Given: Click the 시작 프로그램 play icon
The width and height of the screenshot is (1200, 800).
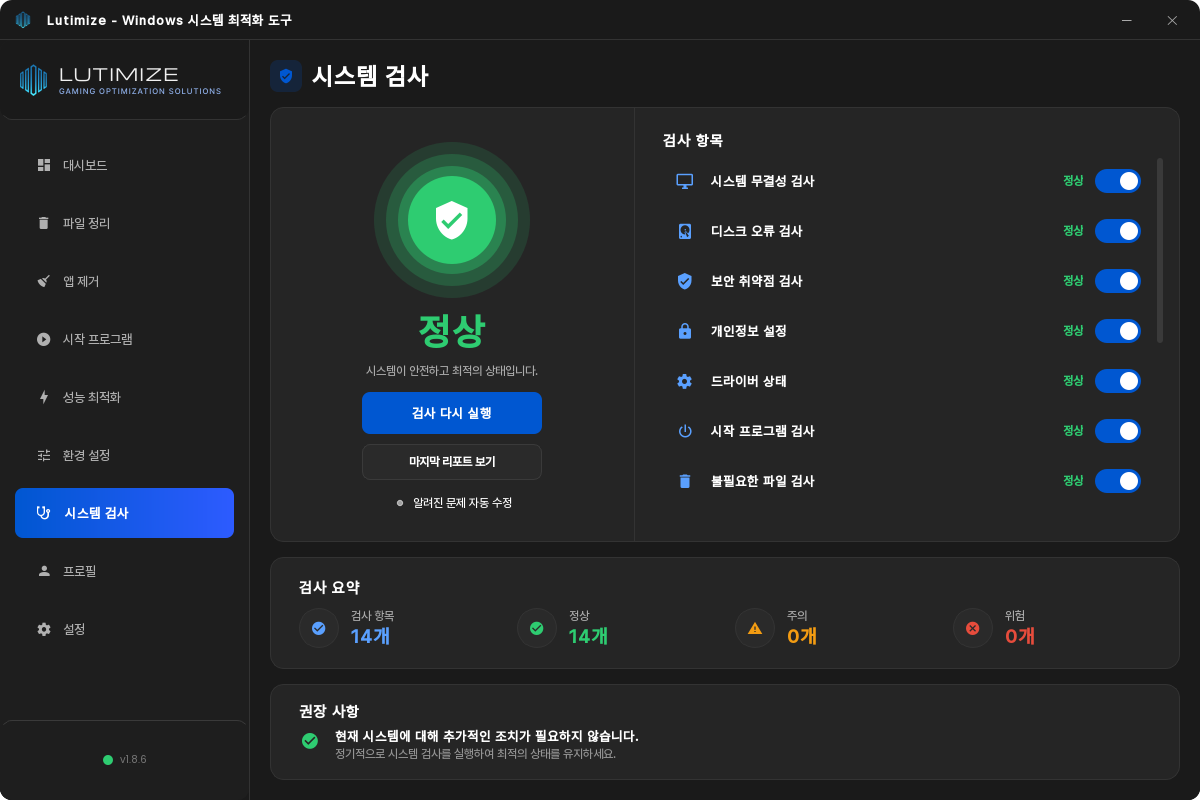Looking at the screenshot, I should 43,339.
